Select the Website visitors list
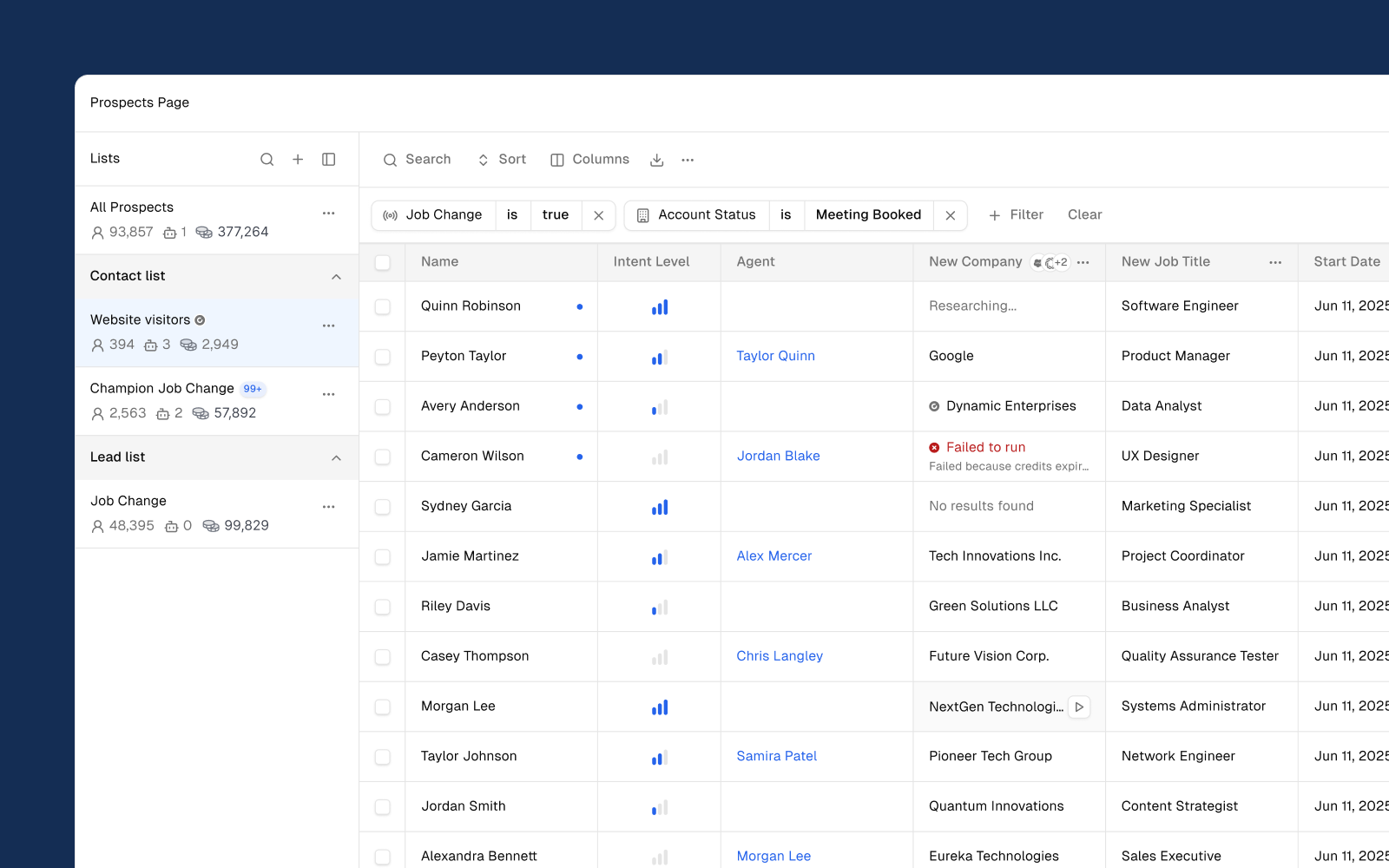Image resolution: width=1389 pixels, height=868 pixels. (217, 332)
